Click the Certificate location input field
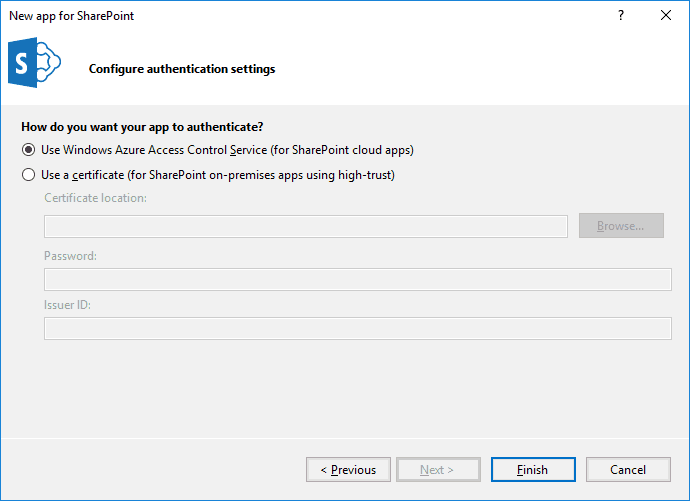This screenshot has height=501, width=690. 306,226
